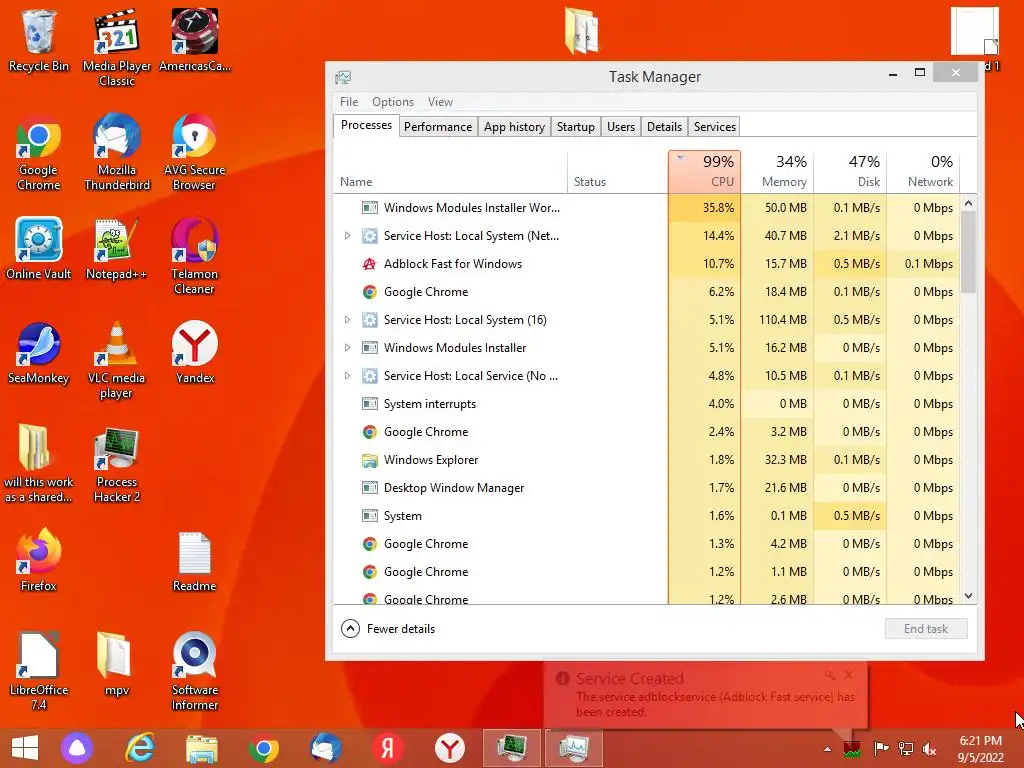Switch to the Services tab
This screenshot has height=768, width=1024.
point(714,127)
